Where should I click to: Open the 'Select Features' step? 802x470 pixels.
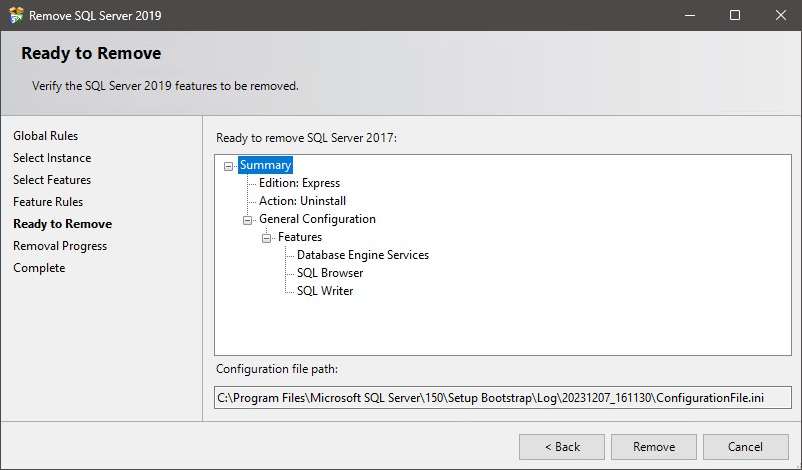tap(52, 180)
